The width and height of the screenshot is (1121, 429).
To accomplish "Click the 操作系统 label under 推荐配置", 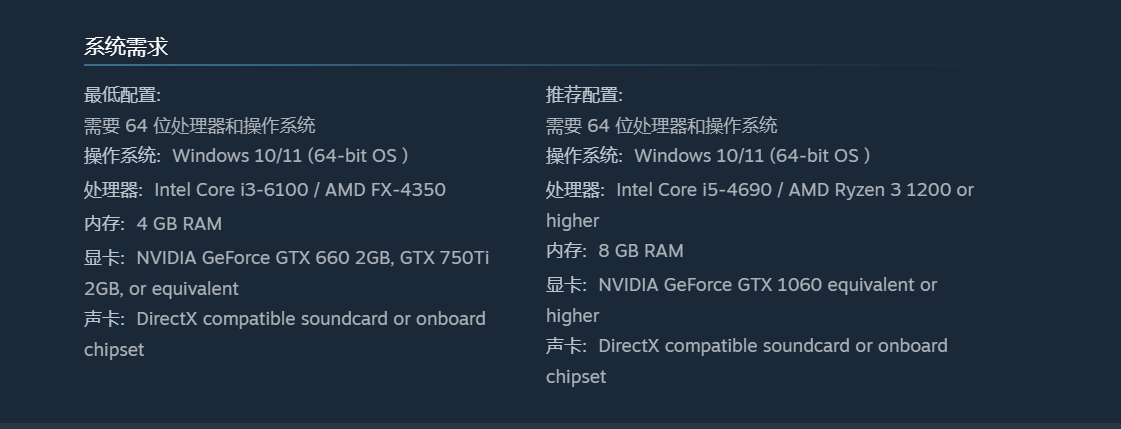I will pos(583,156).
